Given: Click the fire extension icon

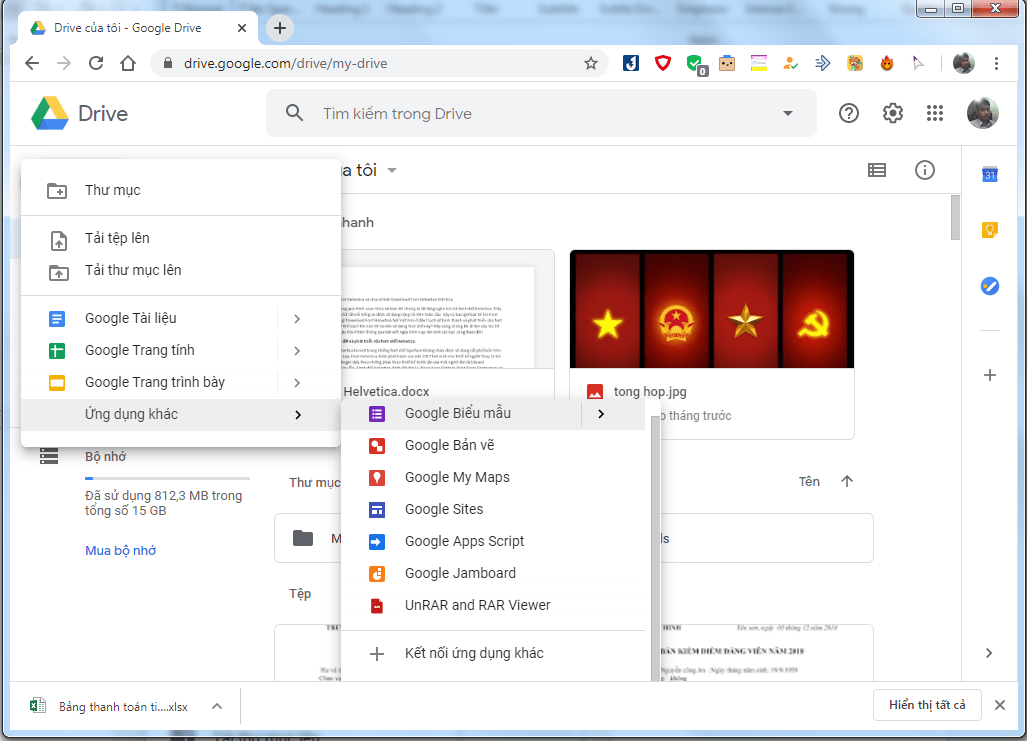Looking at the screenshot, I should pyautogui.click(x=887, y=64).
